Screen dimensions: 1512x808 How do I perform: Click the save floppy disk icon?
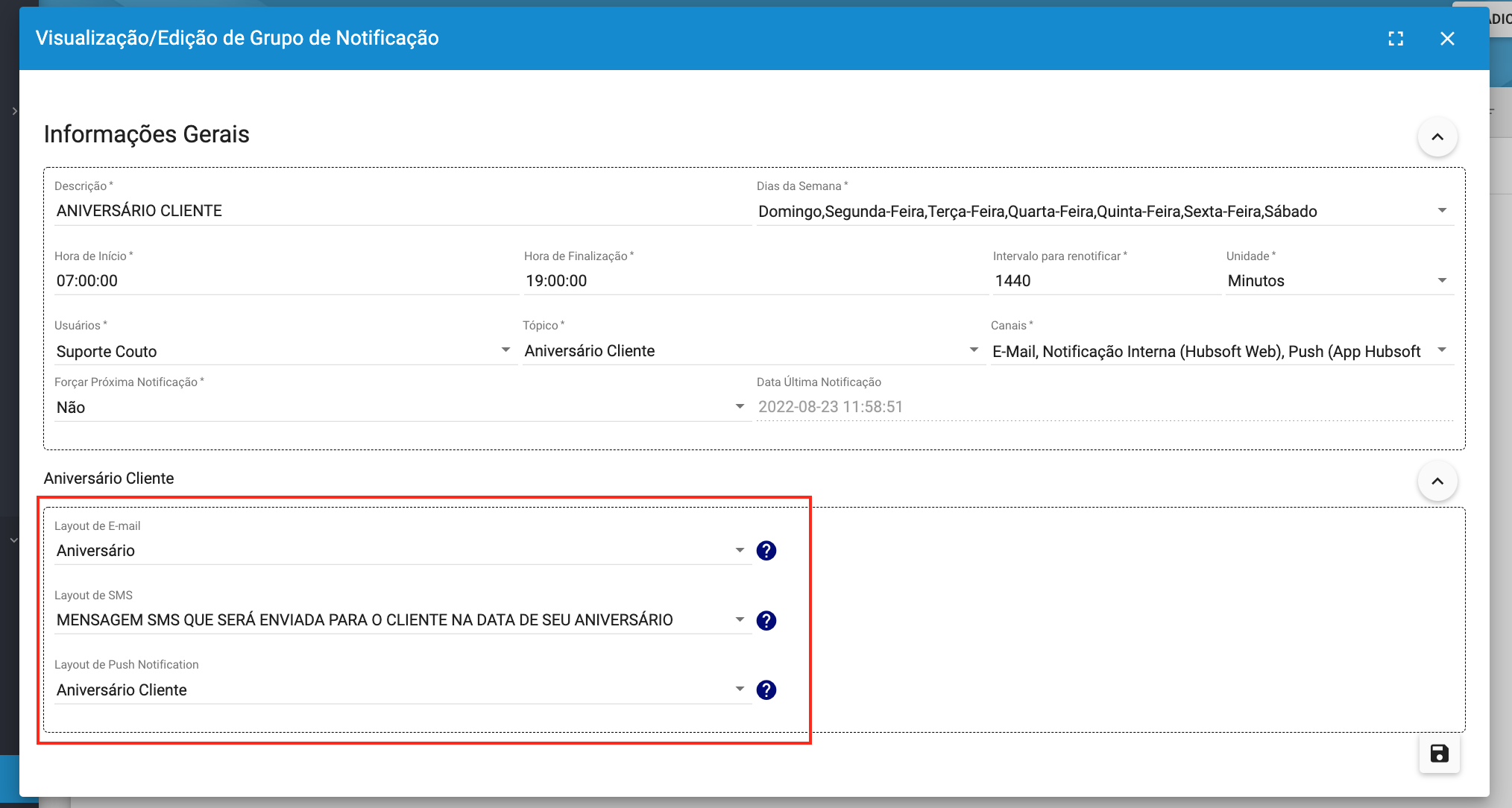pyautogui.click(x=1439, y=754)
